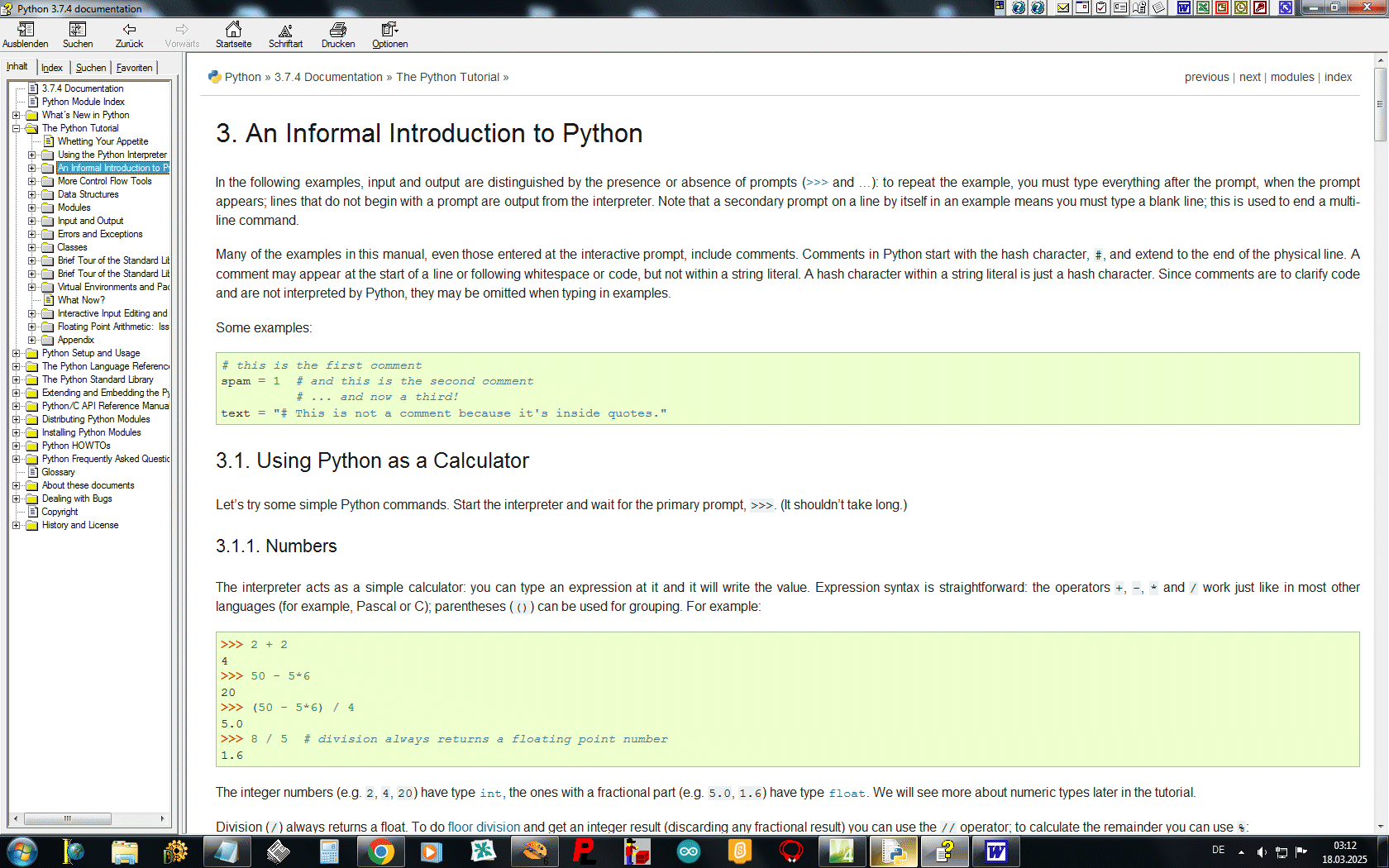Open Arduino IDE from the taskbar
Viewport: 1389px width, 868px height.
(689, 851)
